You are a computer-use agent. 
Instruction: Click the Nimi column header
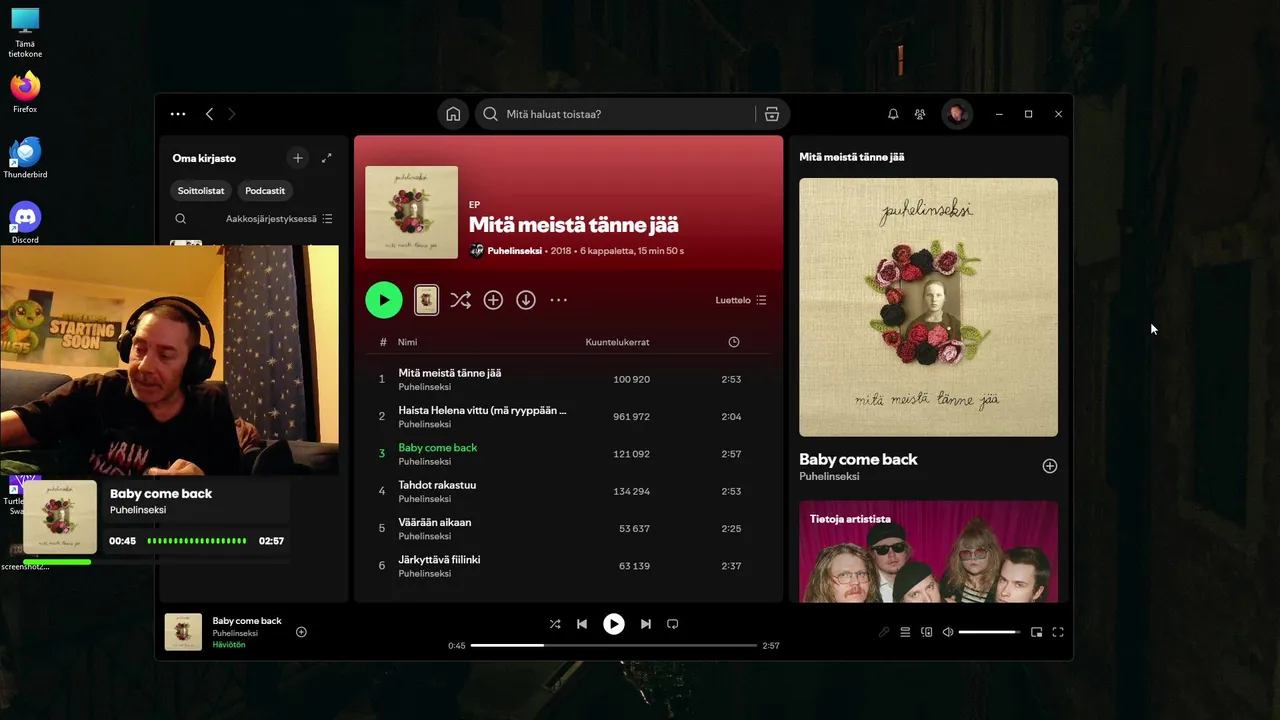pos(408,342)
